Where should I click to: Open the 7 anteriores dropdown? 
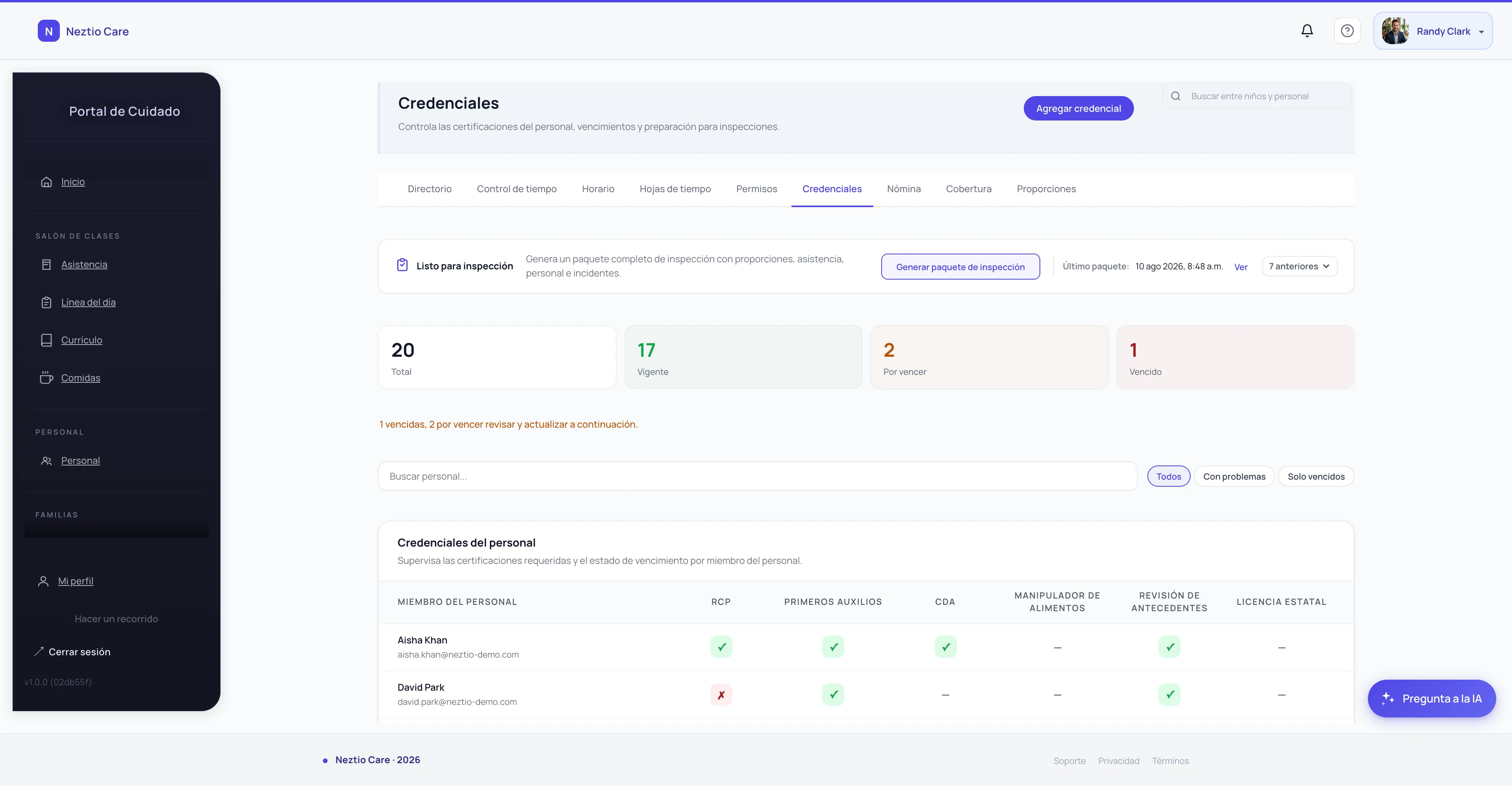1299,266
